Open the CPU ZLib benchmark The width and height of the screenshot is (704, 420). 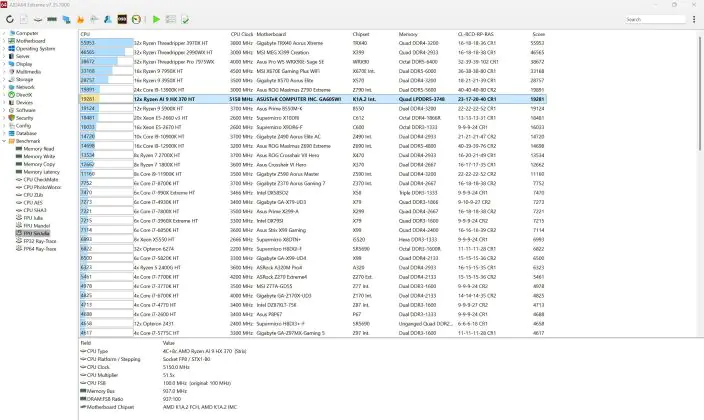pyautogui.click(x=33, y=195)
